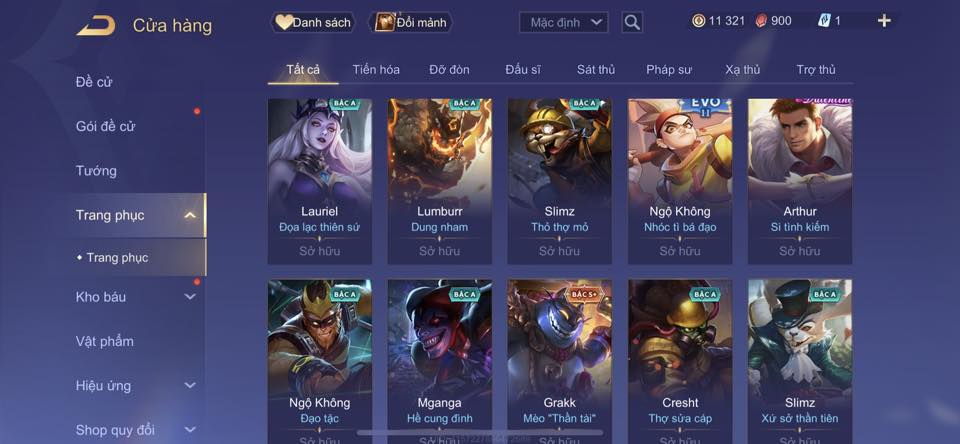Open the Mặc định sort dropdown
The image size is (960, 444).
coord(563,23)
